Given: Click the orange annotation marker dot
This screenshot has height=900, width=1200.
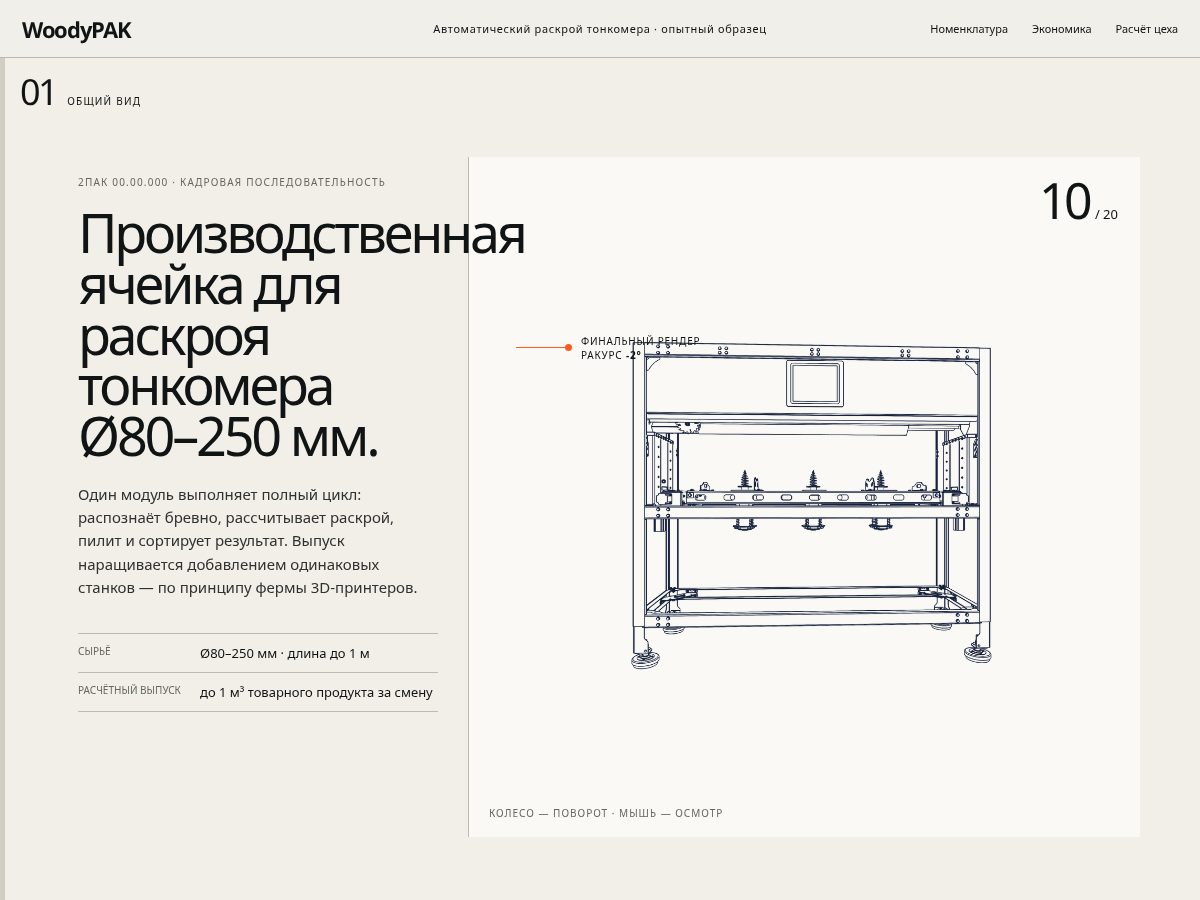Looking at the screenshot, I should (568, 347).
